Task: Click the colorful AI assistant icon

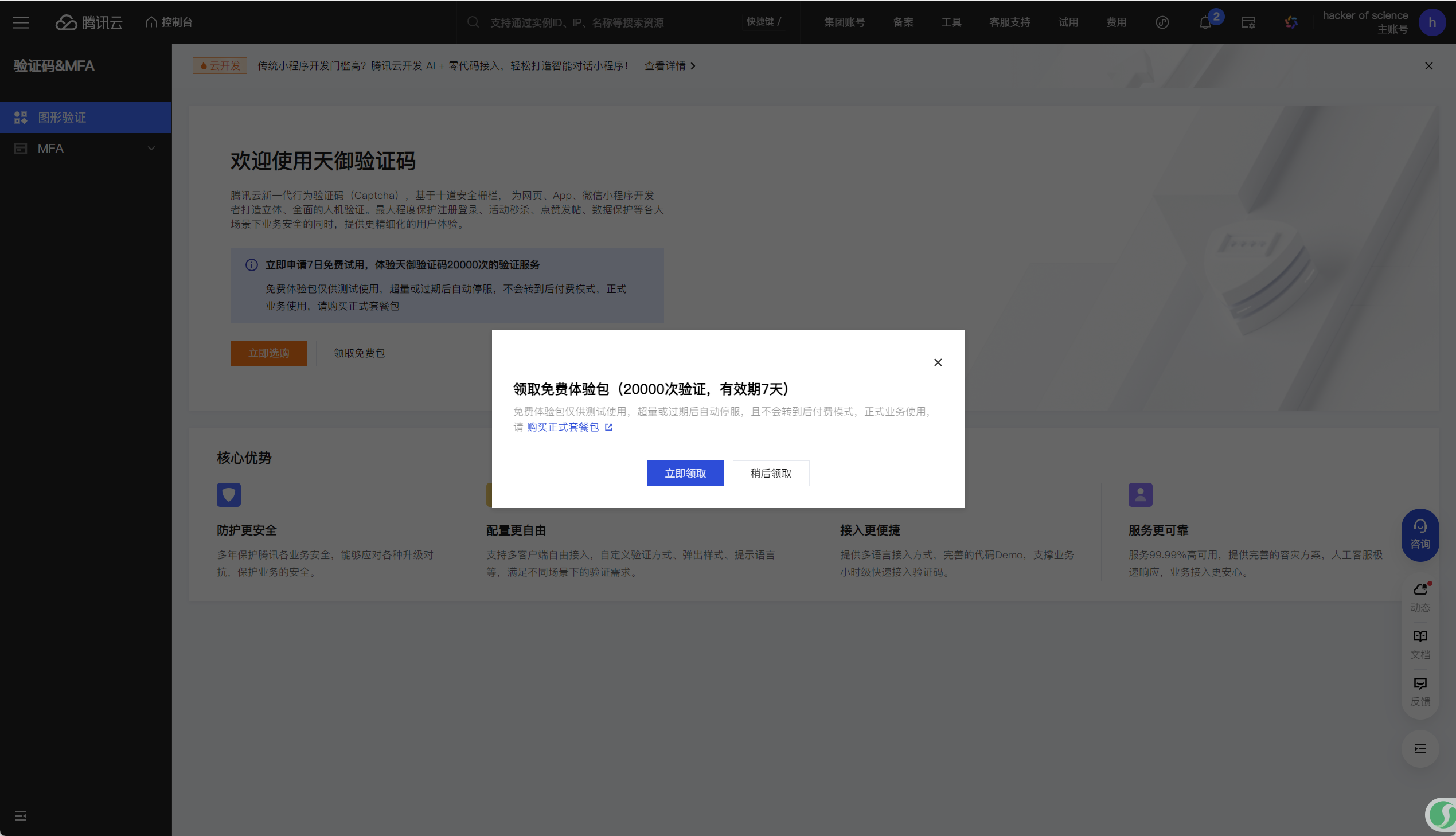Action: click(1291, 22)
